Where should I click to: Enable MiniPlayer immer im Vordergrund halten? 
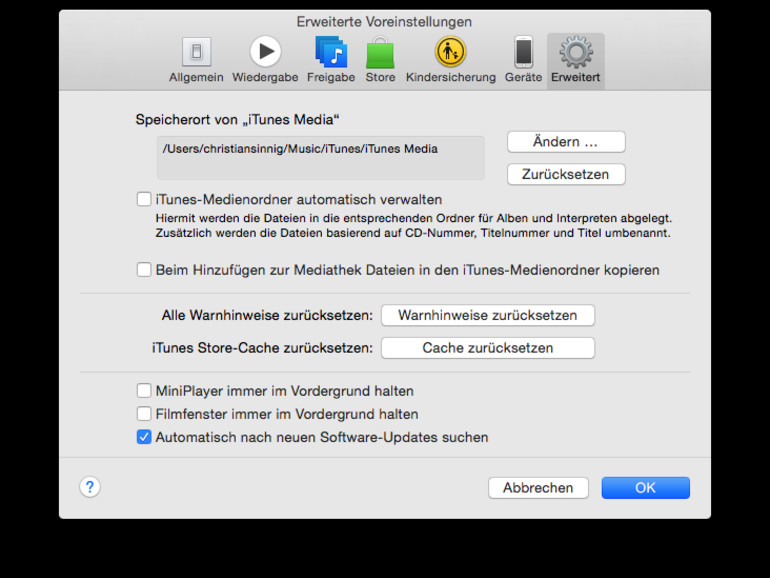pos(144,391)
